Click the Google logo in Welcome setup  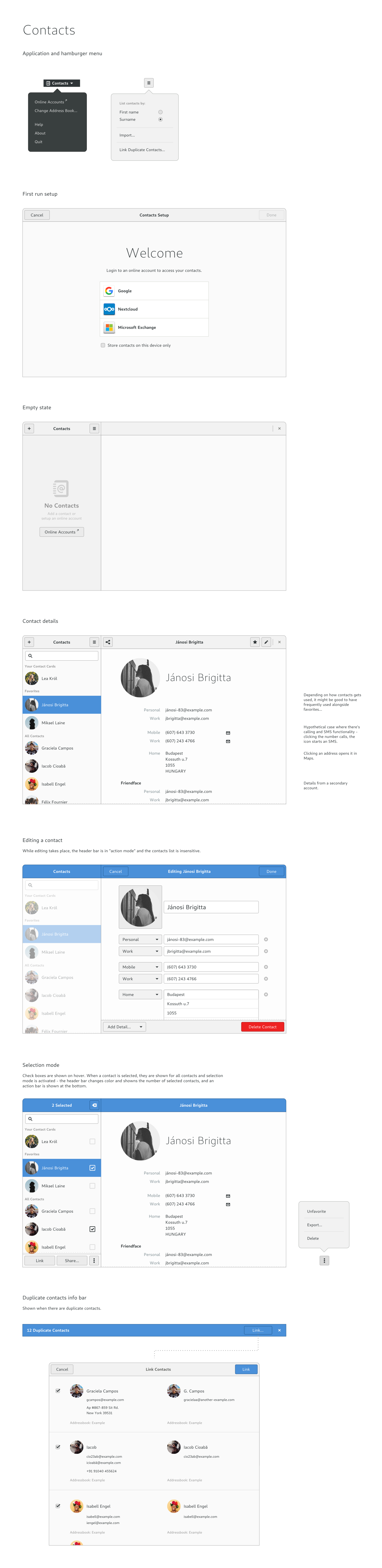(109, 291)
